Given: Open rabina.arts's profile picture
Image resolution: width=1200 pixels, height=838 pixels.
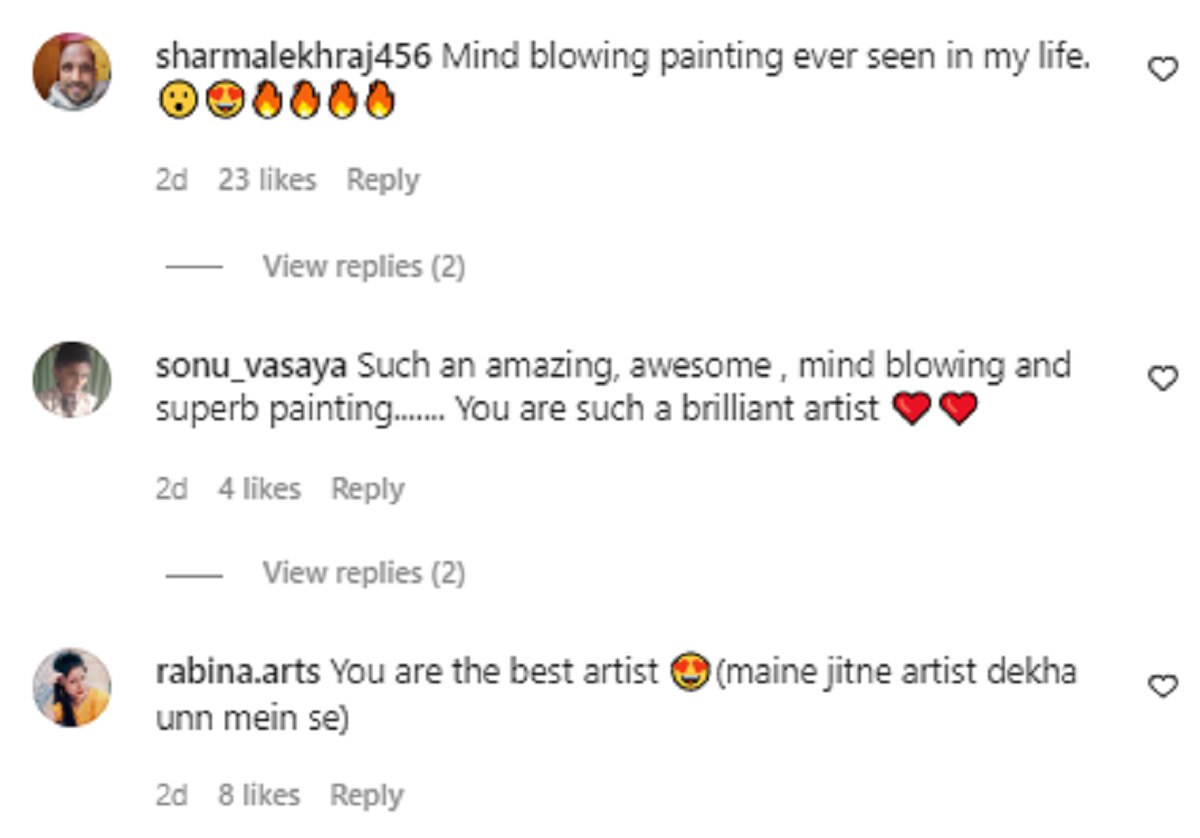Looking at the screenshot, I should point(72,687).
